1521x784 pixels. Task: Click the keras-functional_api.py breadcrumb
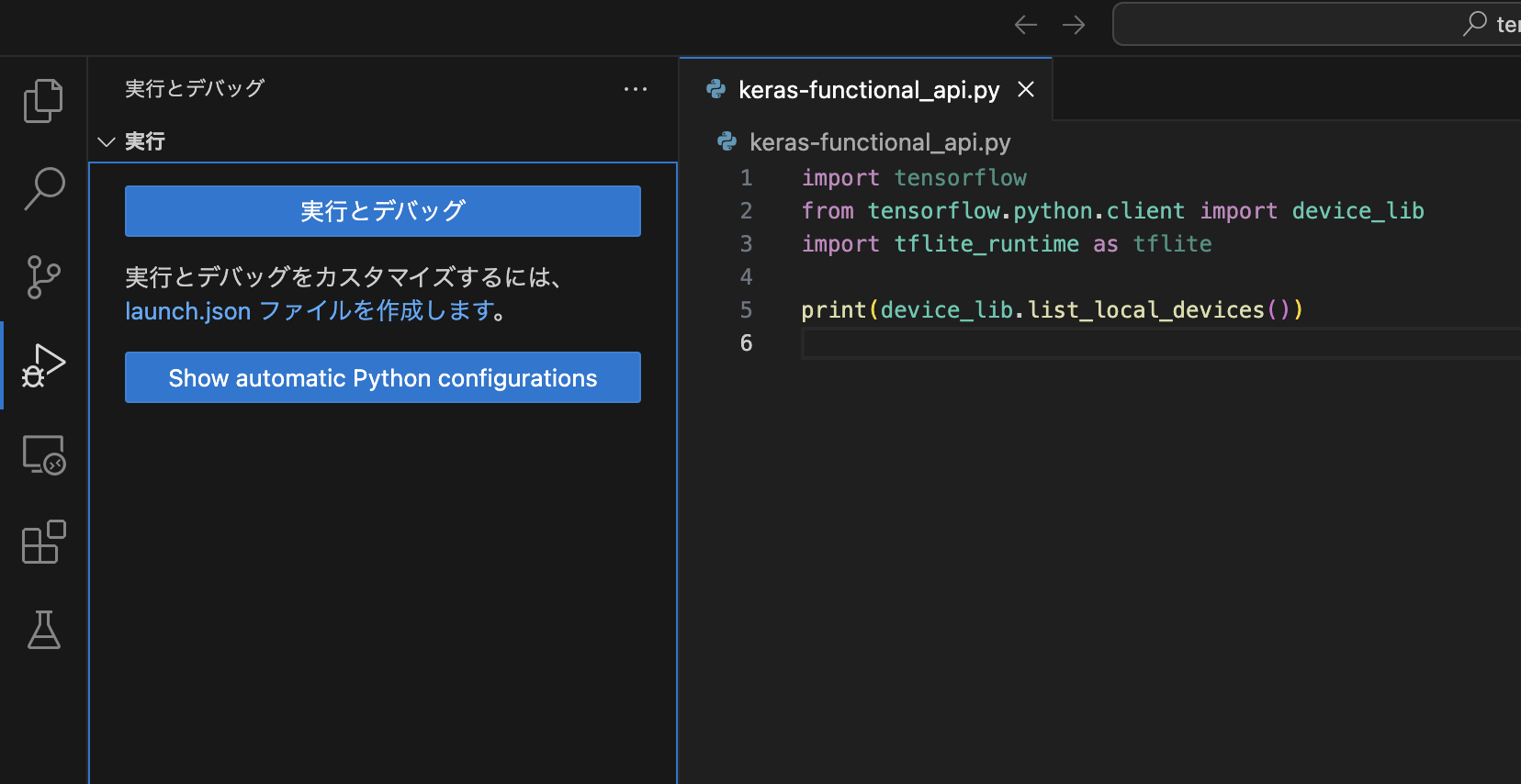(880, 142)
